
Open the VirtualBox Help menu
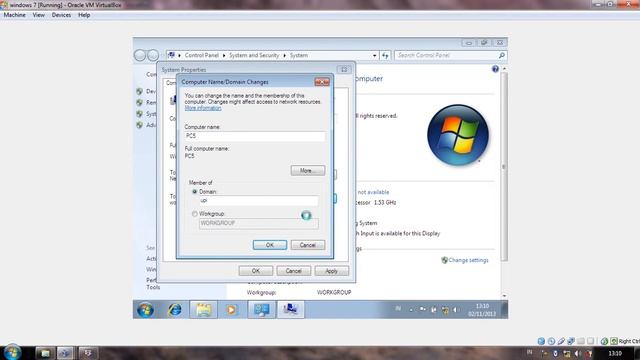pyautogui.click(x=84, y=15)
